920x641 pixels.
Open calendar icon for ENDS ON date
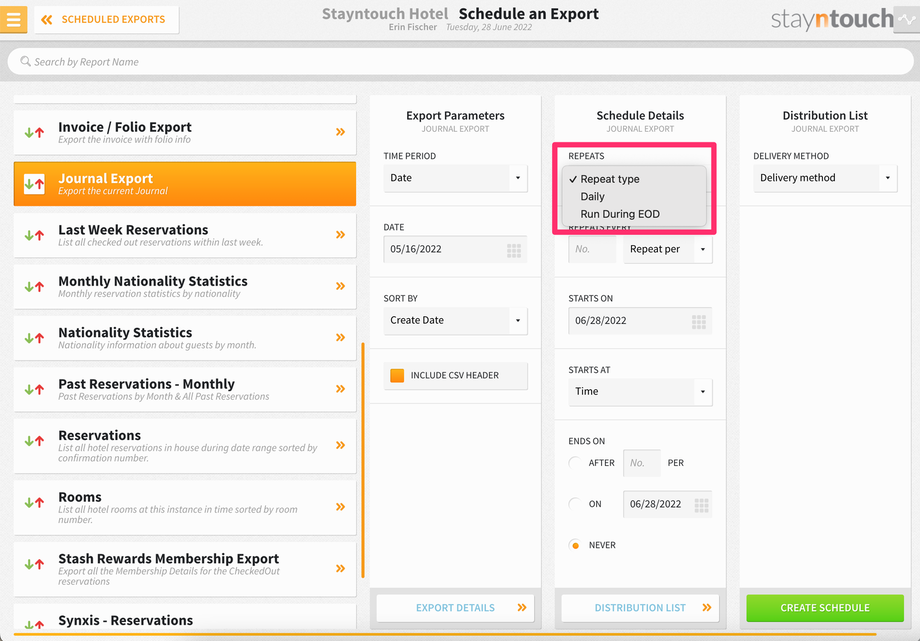(701, 505)
